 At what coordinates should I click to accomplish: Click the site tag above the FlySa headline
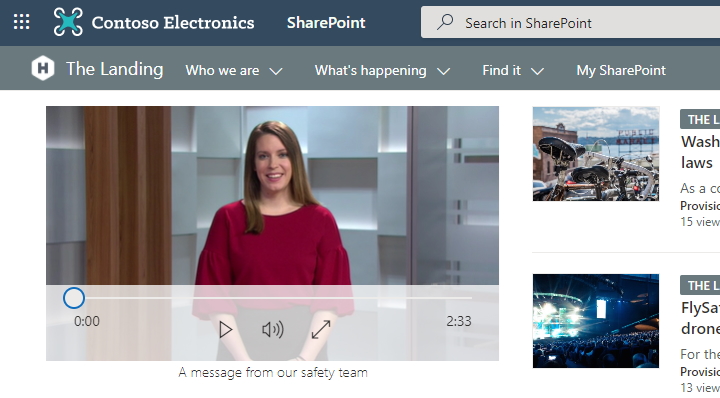point(700,286)
